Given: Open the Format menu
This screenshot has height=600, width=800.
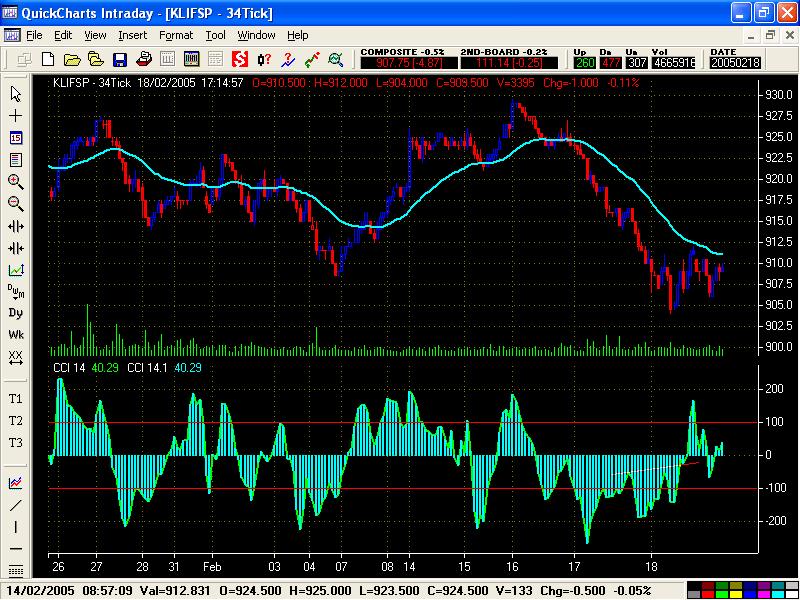Looking at the screenshot, I should [x=176, y=35].
